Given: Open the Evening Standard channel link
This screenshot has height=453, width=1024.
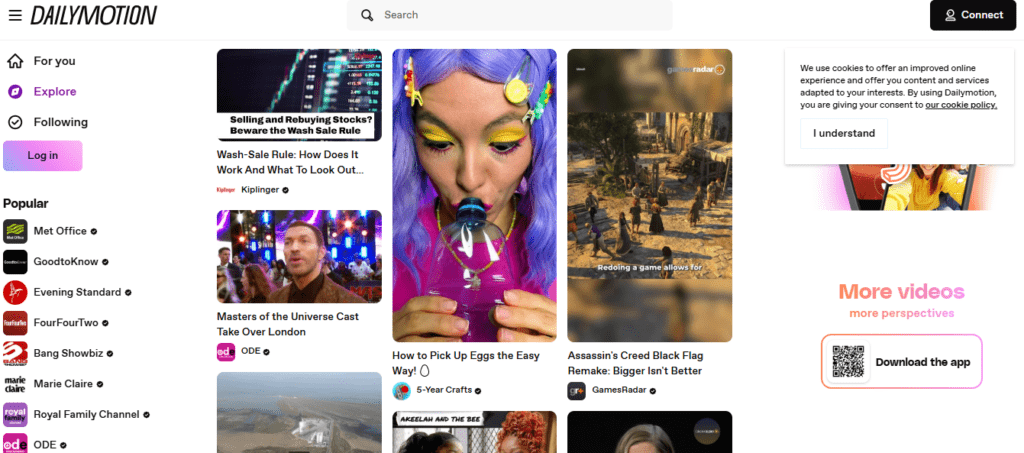Looking at the screenshot, I should pyautogui.click(x=77, y=292).
